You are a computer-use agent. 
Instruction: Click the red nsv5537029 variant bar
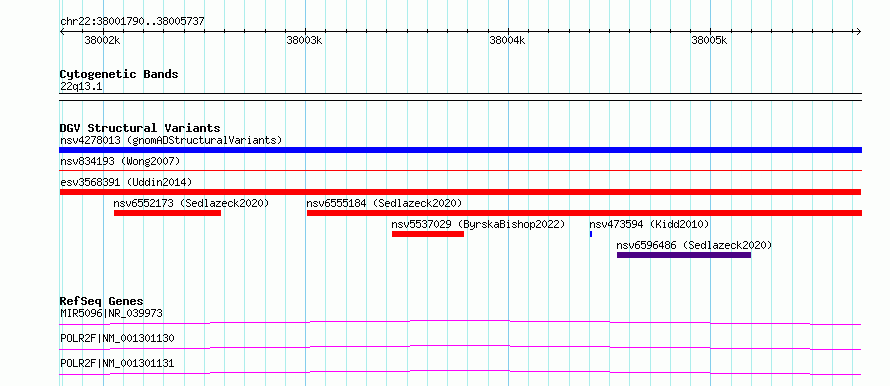tap(428, 234)
